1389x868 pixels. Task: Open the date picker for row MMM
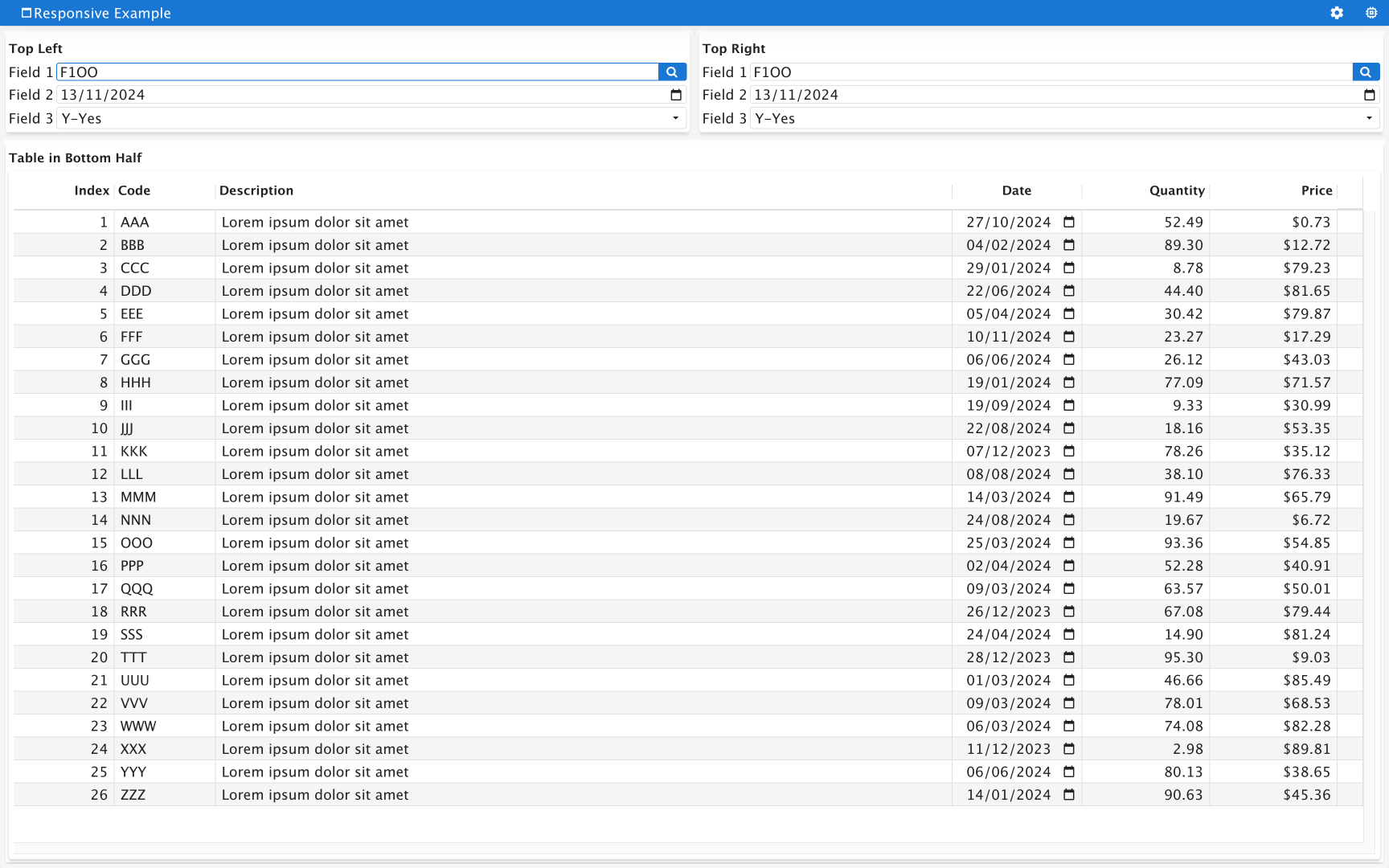(x=1069, y=497)
